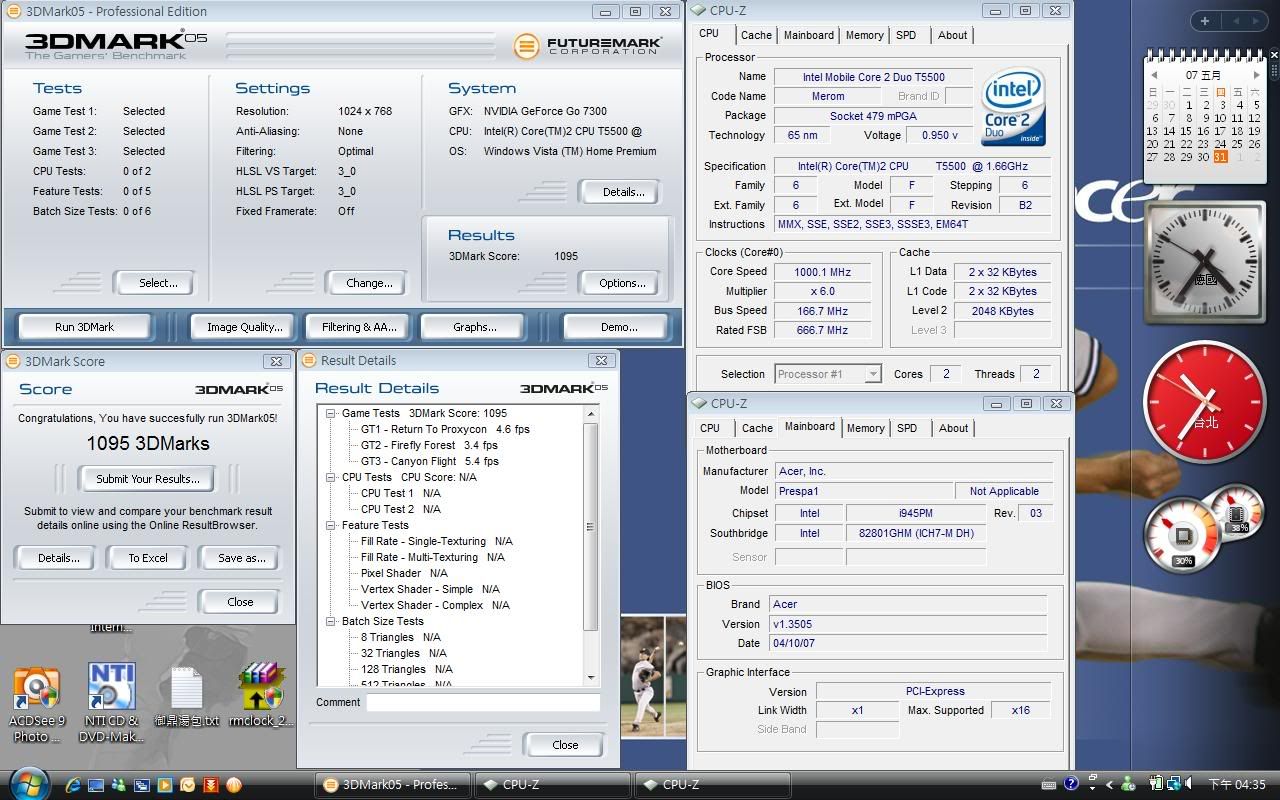Collapse the Batch Size Tests tree node
Viewport: 1280px width, 800px height.
[x=331, y=621]
